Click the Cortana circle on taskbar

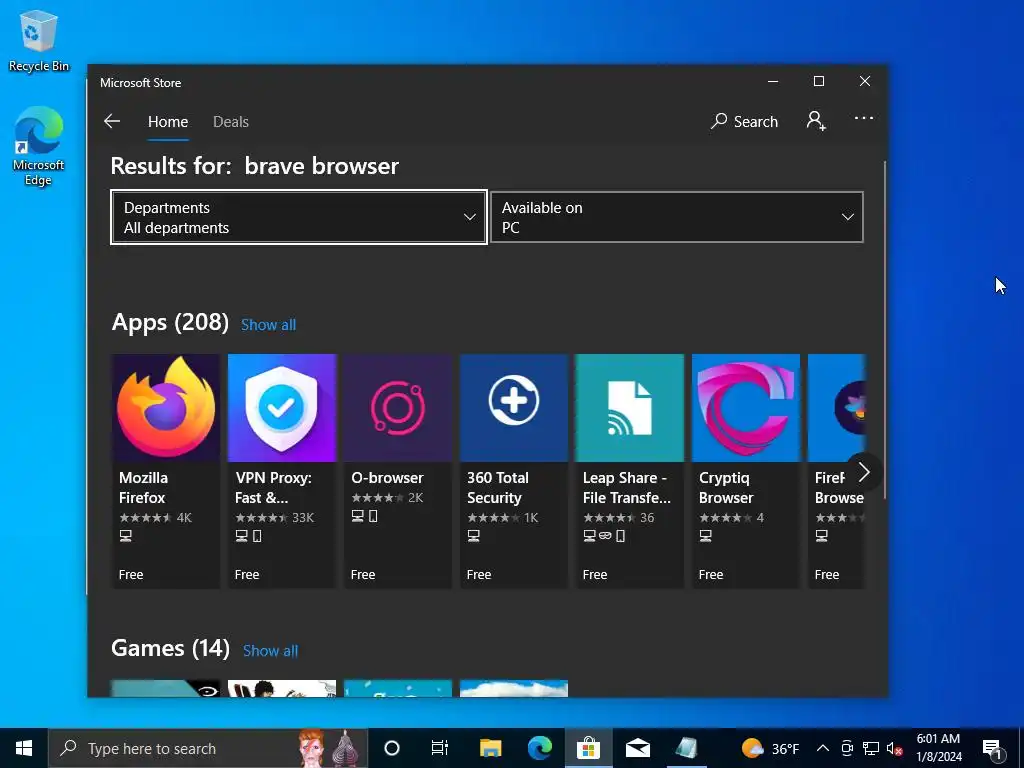(x=392, y=748)
